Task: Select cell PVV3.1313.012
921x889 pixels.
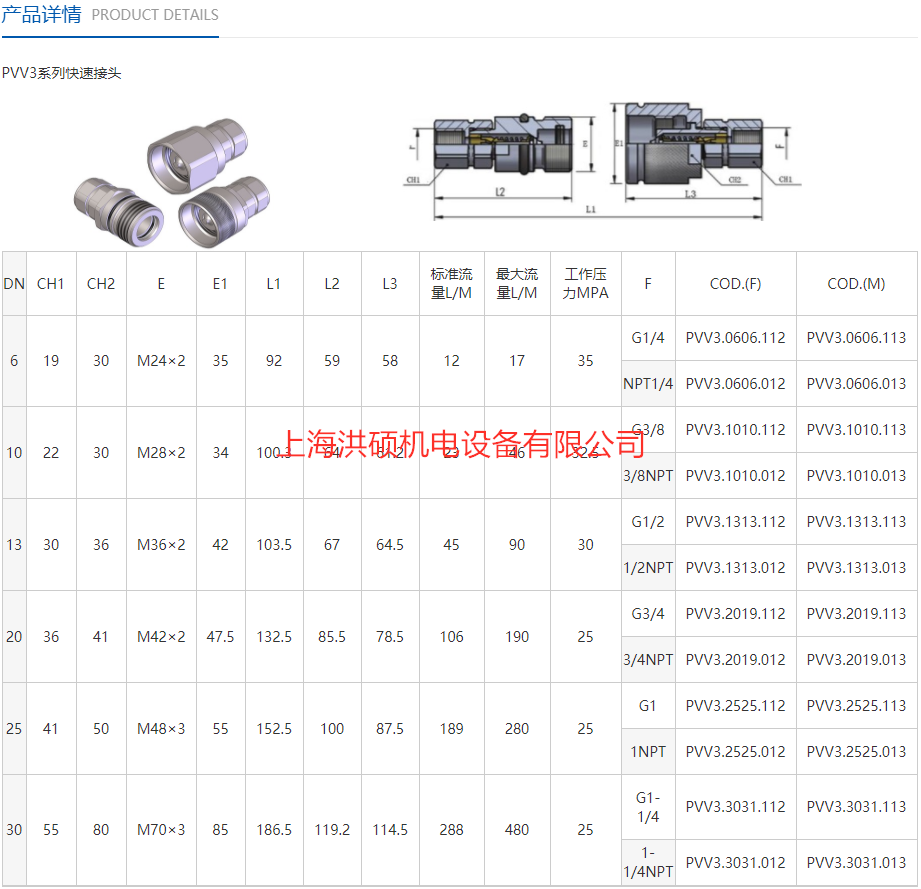Action: [735, 567]
